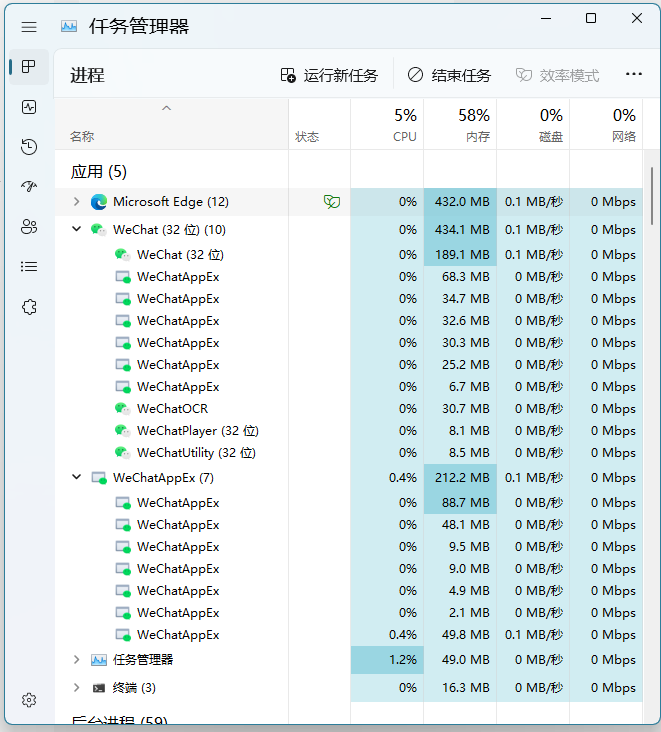
Task: Select the WeChatAppEx row using 88.7 MB
Action: pos(349,503)
